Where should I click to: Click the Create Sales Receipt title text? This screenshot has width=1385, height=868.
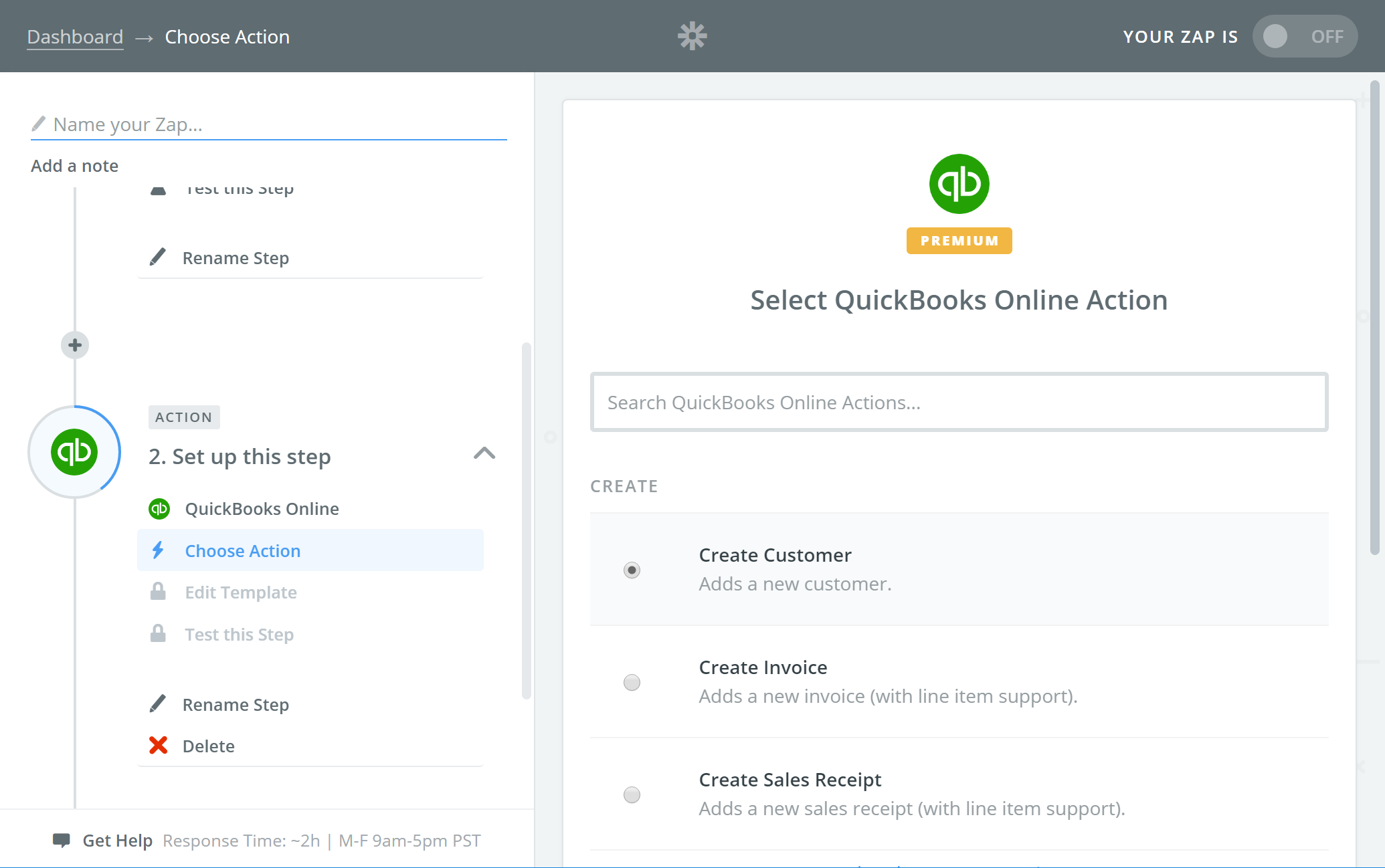point(790,780)
